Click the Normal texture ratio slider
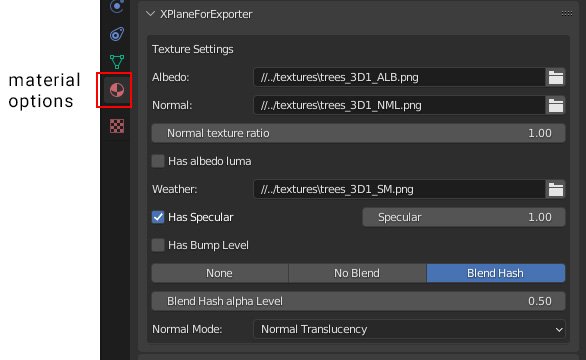This screenshot has width=586, height=360. point(358,133)
